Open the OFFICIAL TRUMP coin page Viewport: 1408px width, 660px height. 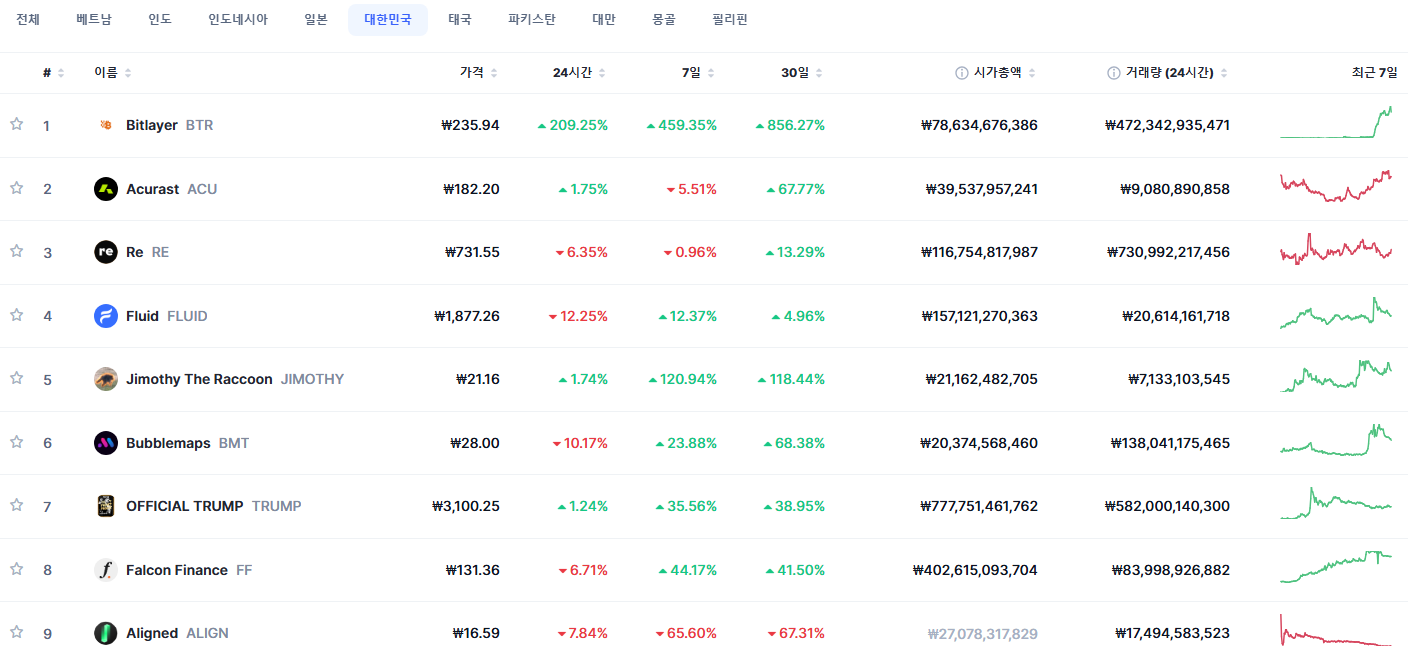(214, 506)
